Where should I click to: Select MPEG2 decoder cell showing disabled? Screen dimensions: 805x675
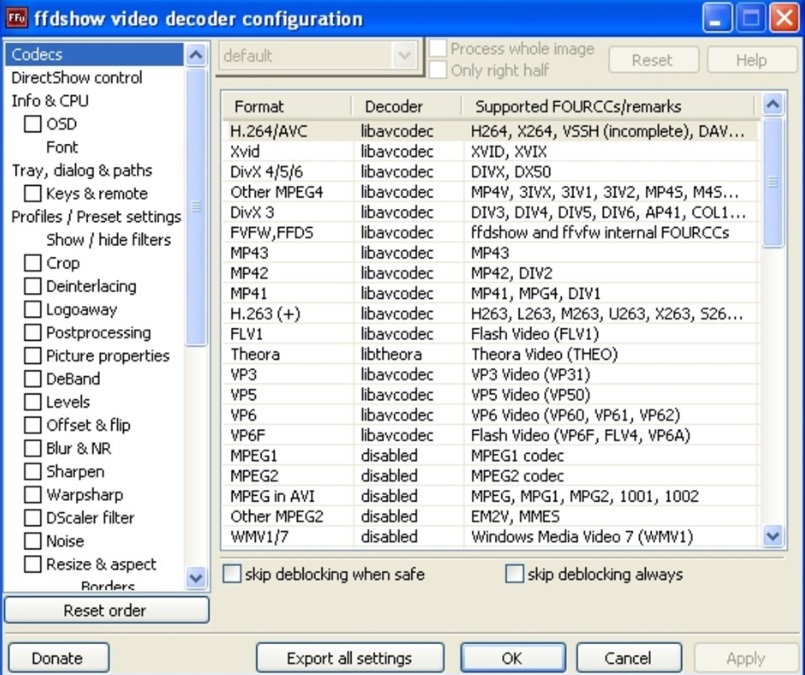click(390, 476)
